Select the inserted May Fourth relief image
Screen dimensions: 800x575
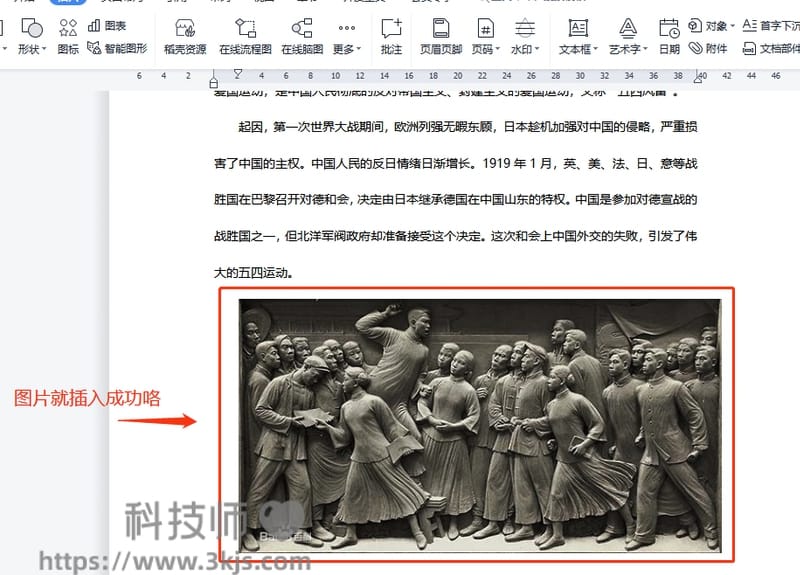click(480, 424)
